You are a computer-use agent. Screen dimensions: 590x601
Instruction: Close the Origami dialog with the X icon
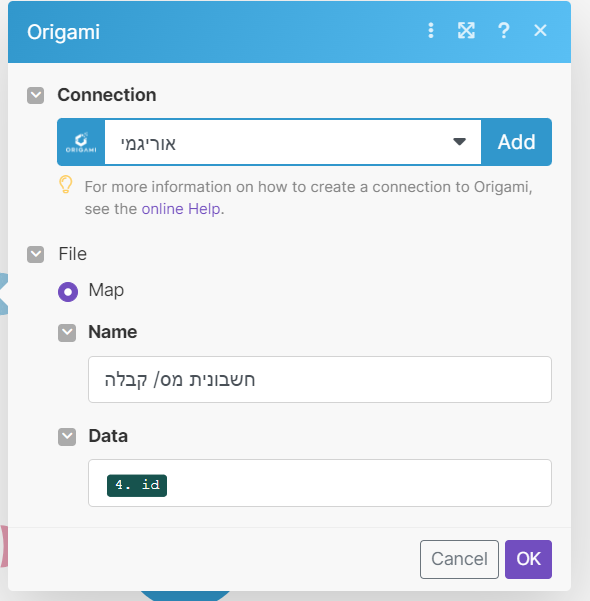[x=540, y=30]
